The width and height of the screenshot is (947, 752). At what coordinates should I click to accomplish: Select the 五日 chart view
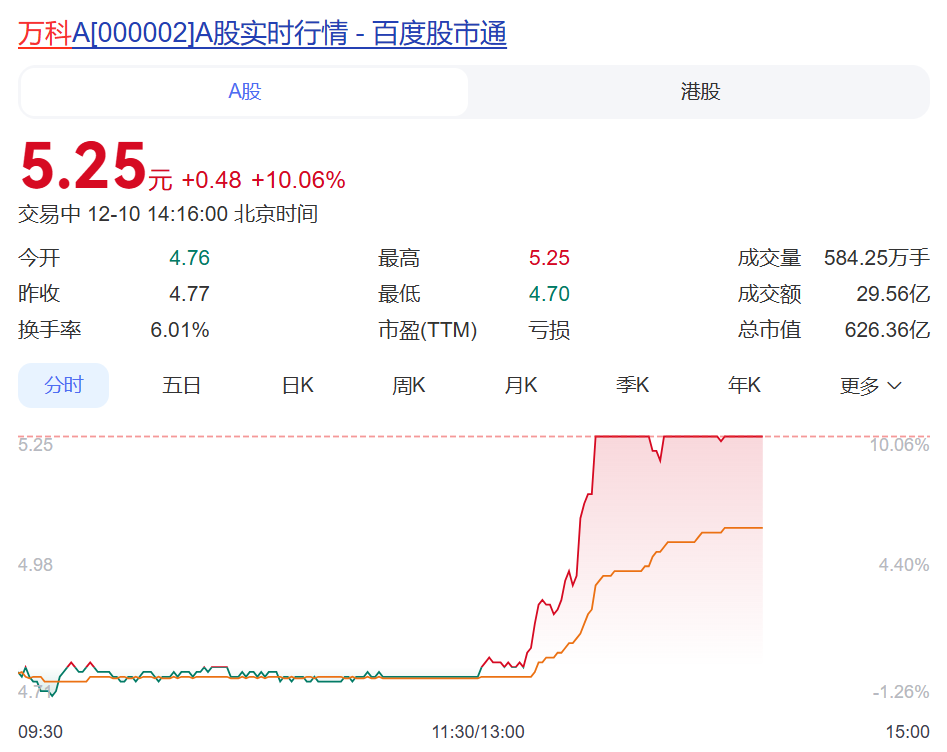click(181, 385)
